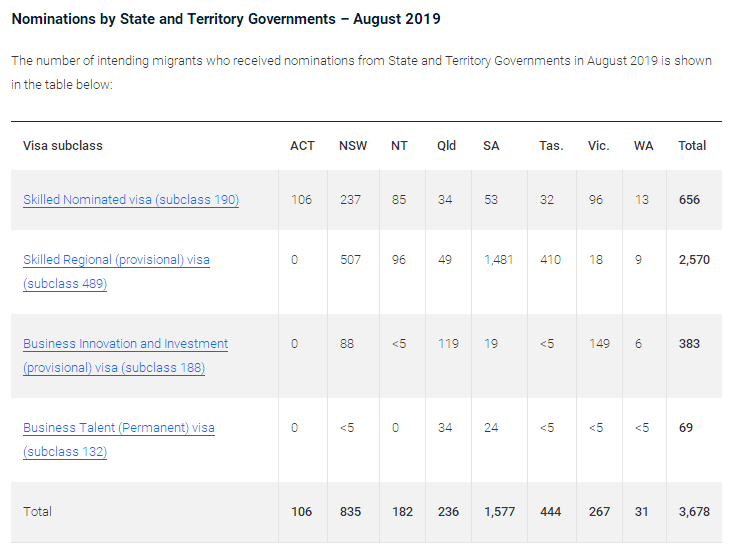This screenshot has width=734, height=550.
Task: Select the ACT column header
Action: [x=302, y=146]
